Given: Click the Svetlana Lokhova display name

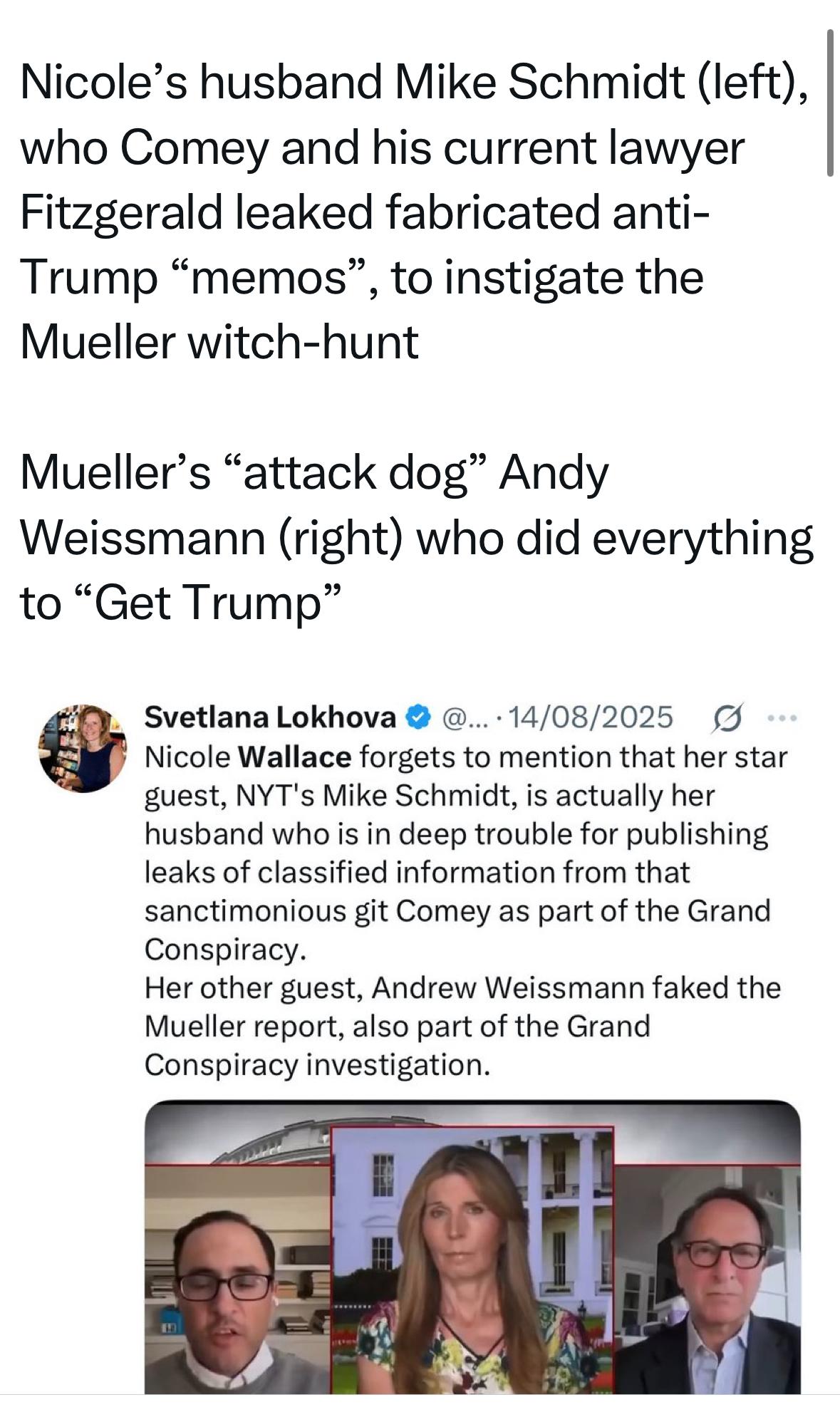Looking at the screenshot, I should (x=270, y=717).
